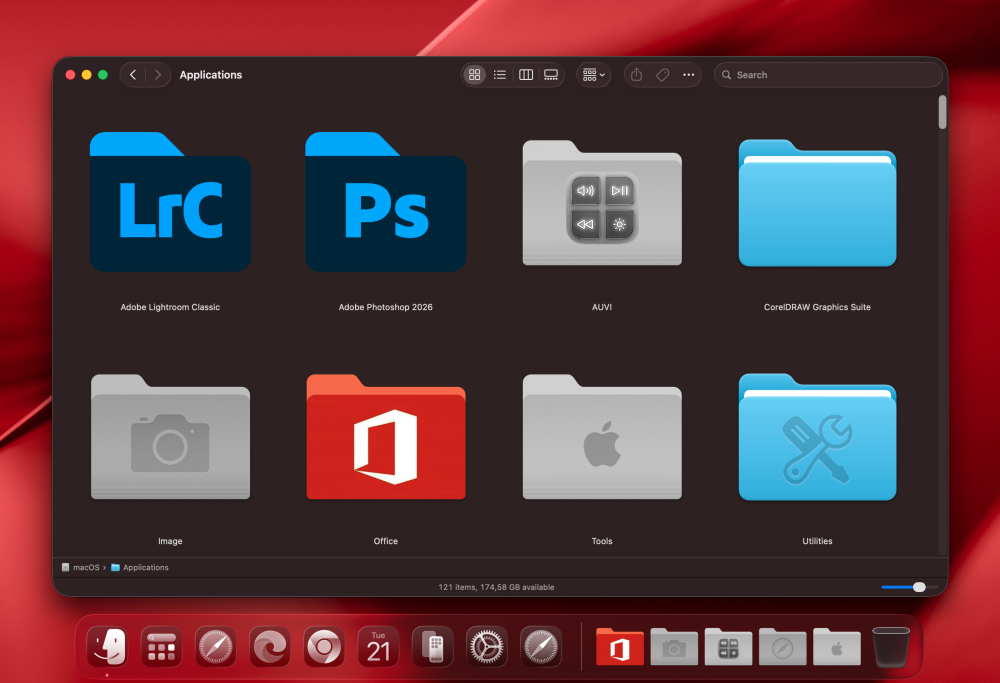Switch to list view
Viewport: 1000px width, 683px height.
[500, 75]
